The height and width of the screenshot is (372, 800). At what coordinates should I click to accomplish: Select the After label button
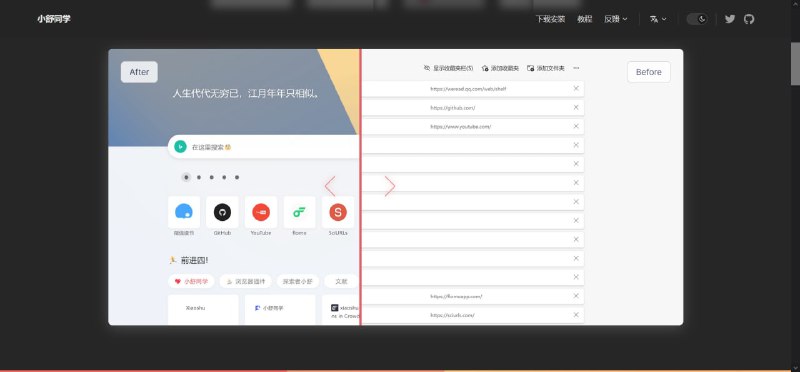coord(139,72)
